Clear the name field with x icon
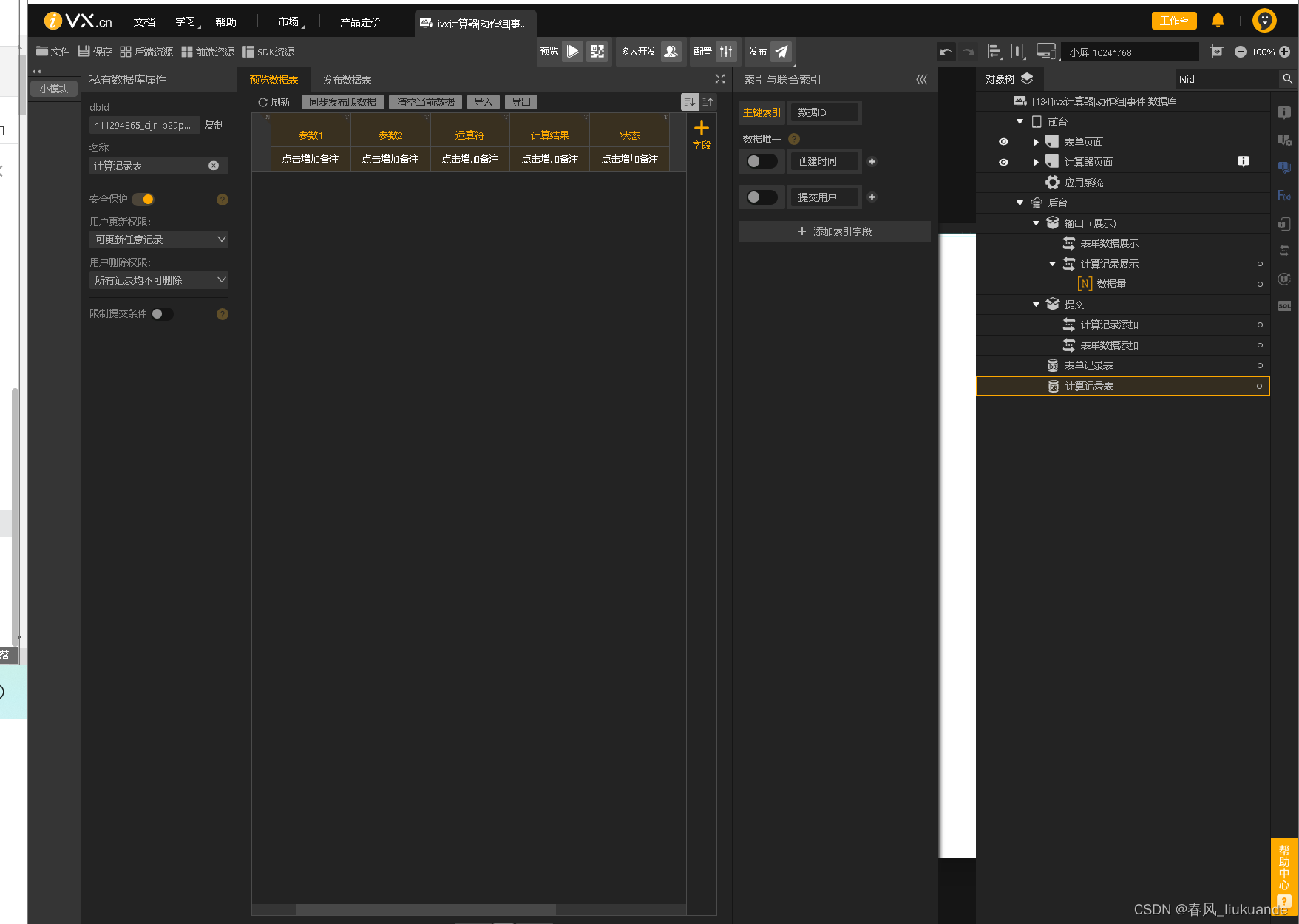This screenshot has width=1299, height=924. 214,166
